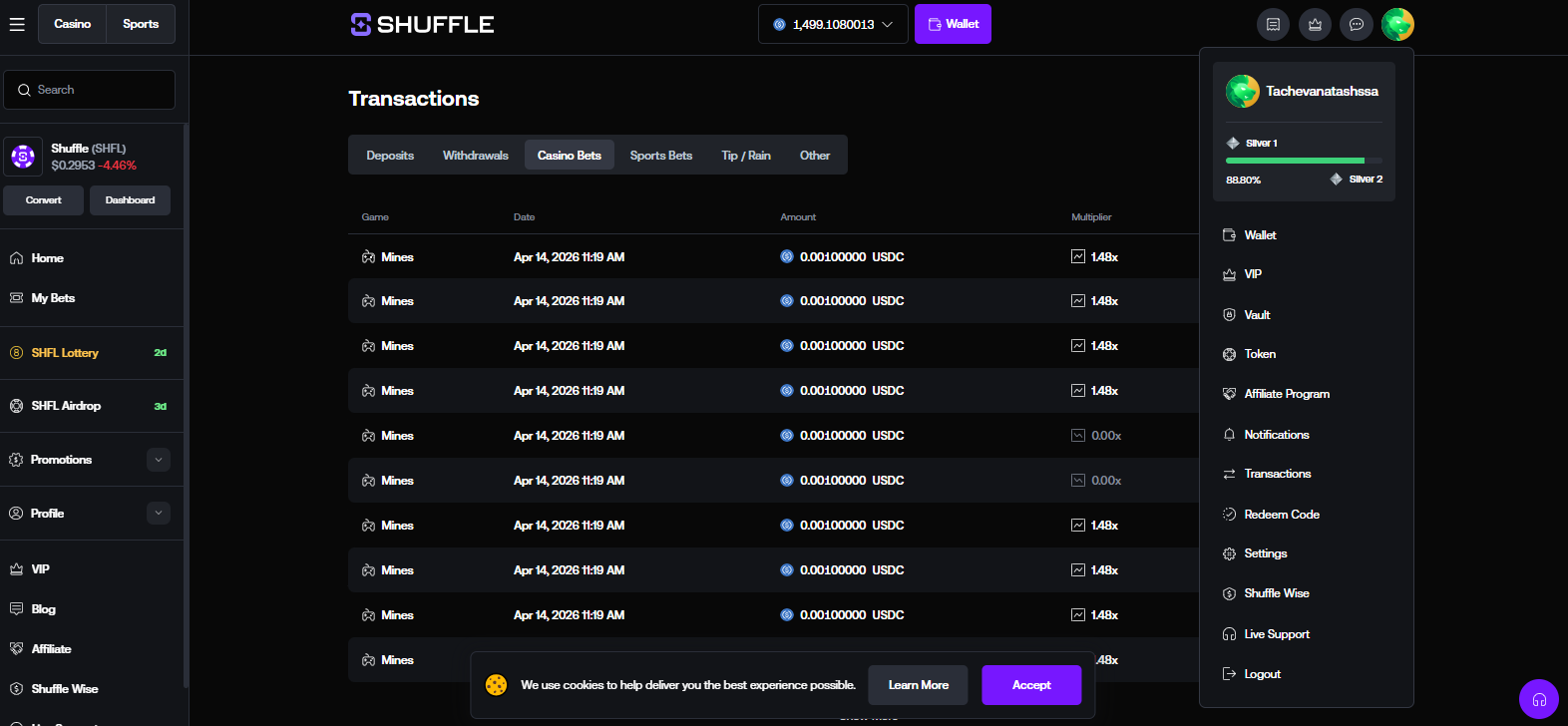The image size is (1568, 726).
Task: Click the SHFL token icon in sidebar
Action: point(23,157)
